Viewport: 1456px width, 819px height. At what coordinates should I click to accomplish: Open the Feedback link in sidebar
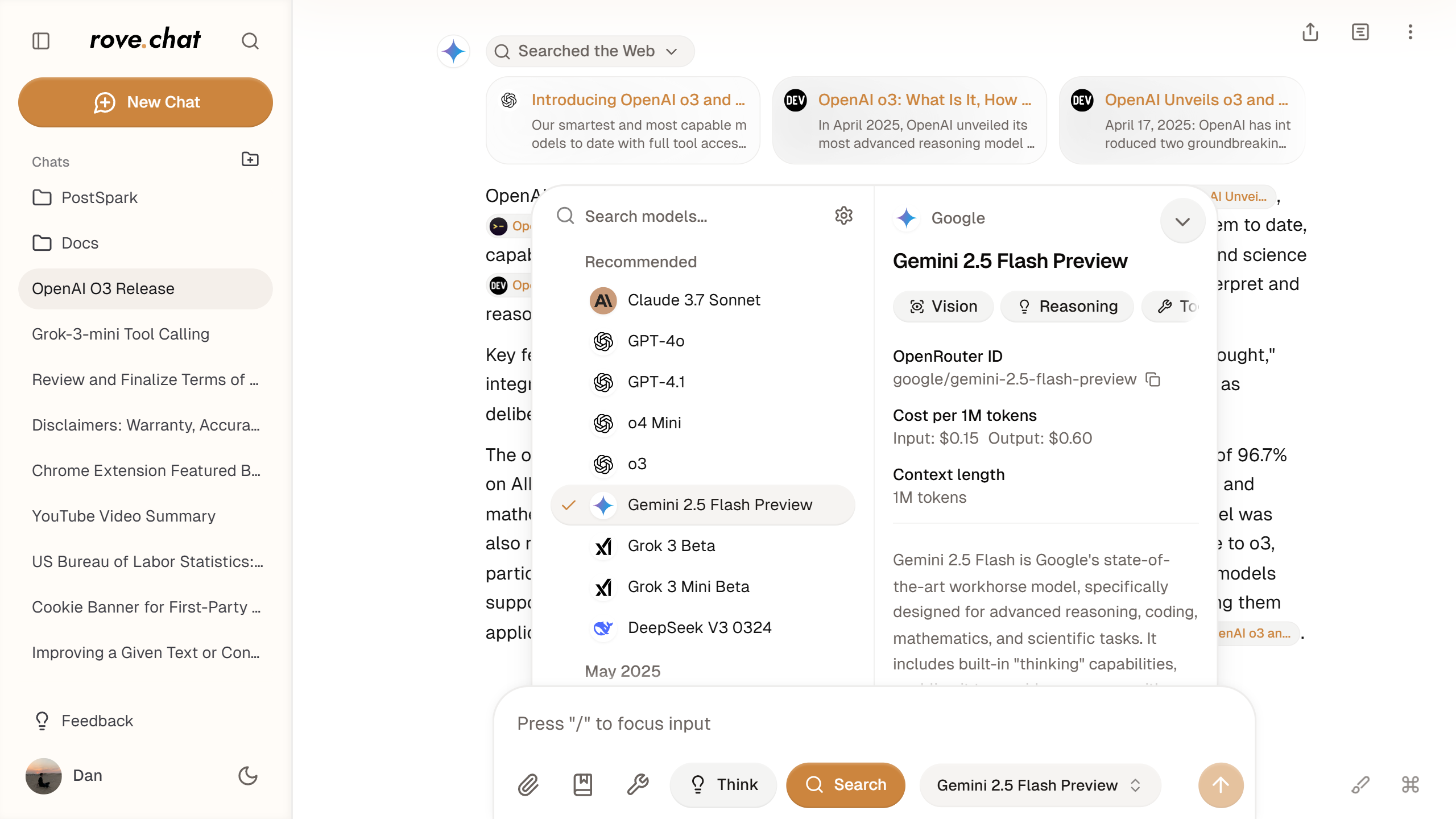(x=97, y=721)
